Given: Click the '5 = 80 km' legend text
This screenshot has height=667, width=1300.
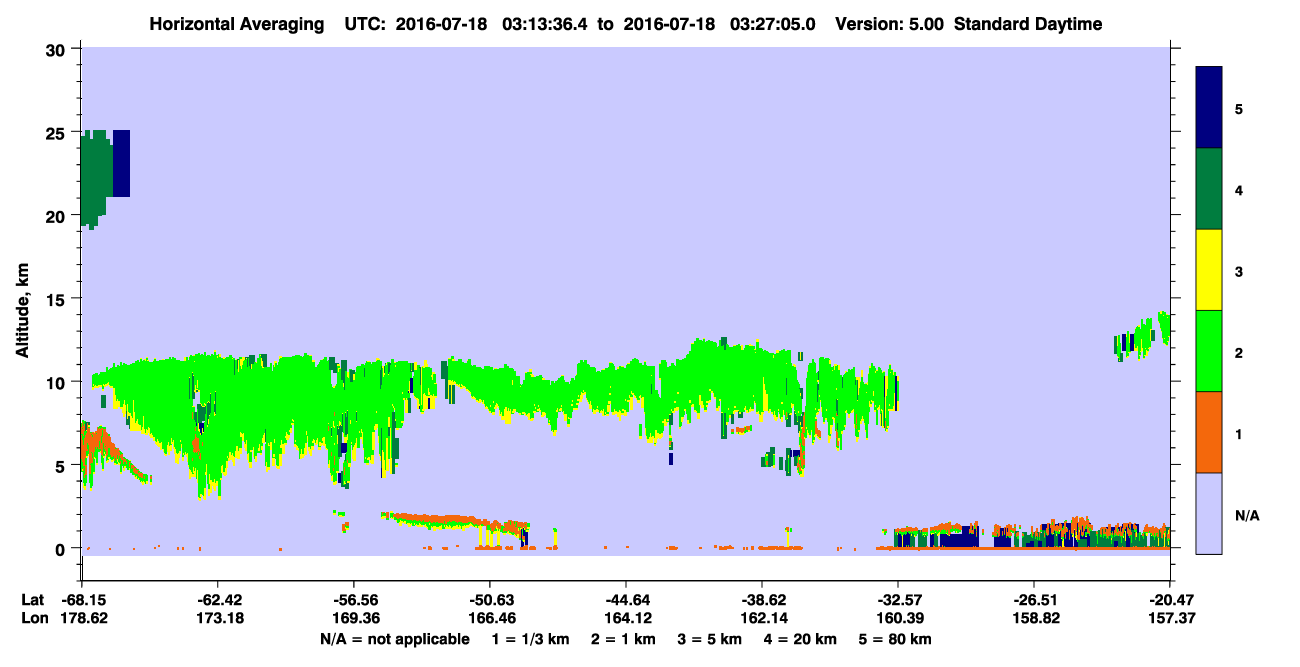Looking at the screenshot, I should pyautogui.click(x=897, y=639).
